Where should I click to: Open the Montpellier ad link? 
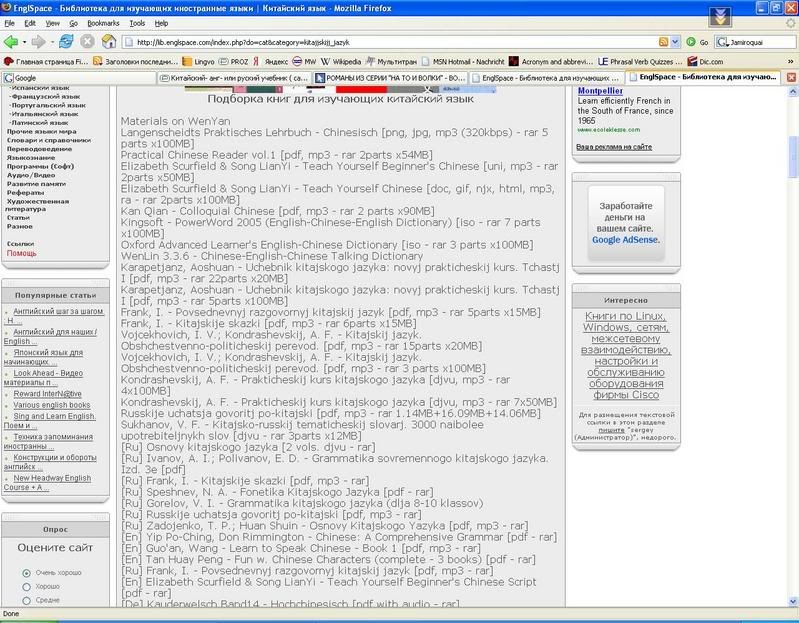point(600,91)
